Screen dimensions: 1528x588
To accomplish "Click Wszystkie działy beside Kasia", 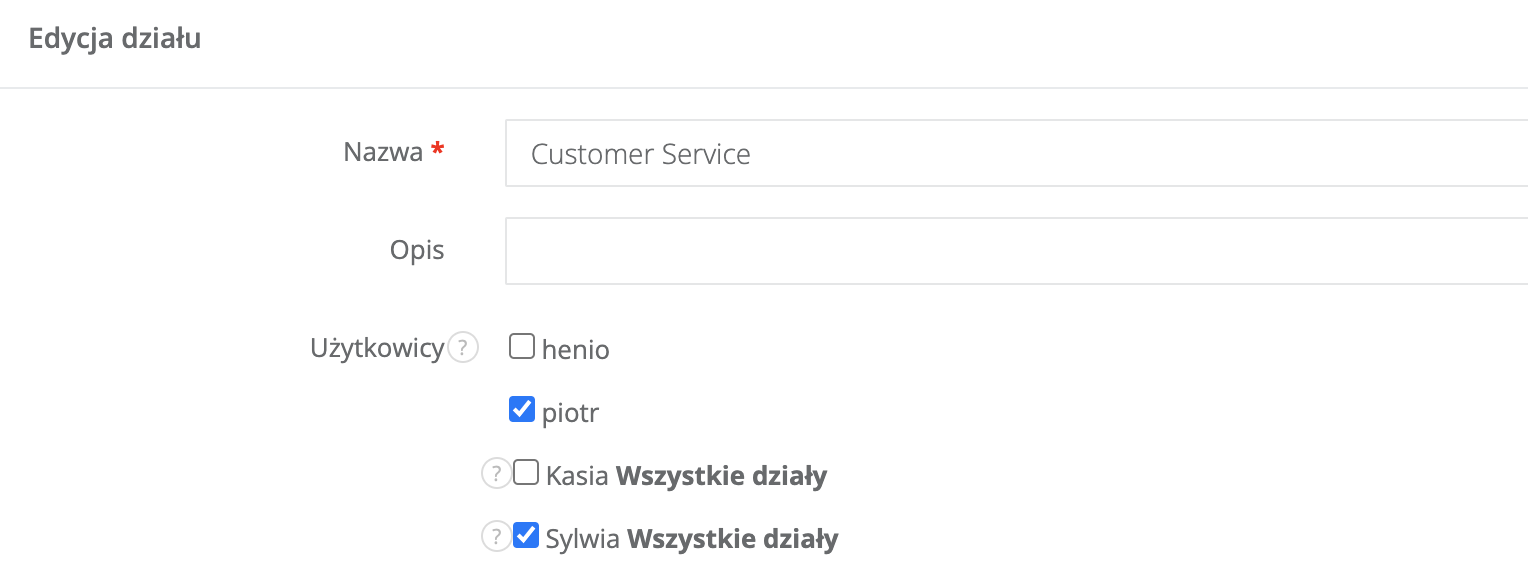I will click(721, 476).
